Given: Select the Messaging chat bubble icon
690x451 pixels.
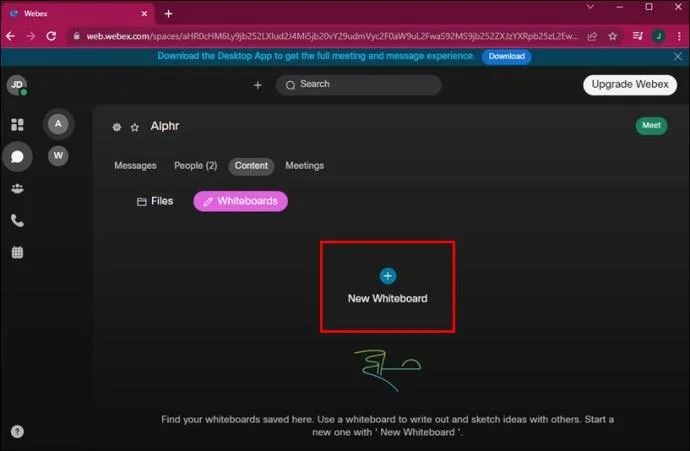Looking at the screenshot, I should (x=17, y=157).
